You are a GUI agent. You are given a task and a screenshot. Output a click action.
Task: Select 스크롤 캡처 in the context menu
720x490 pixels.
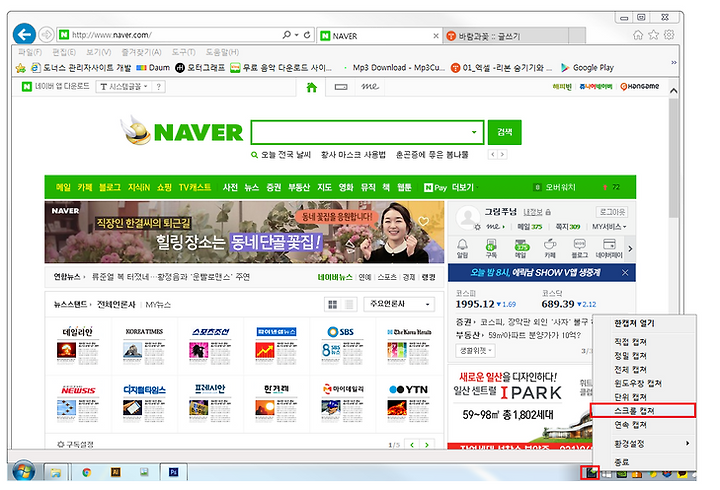tap(643, 411)
